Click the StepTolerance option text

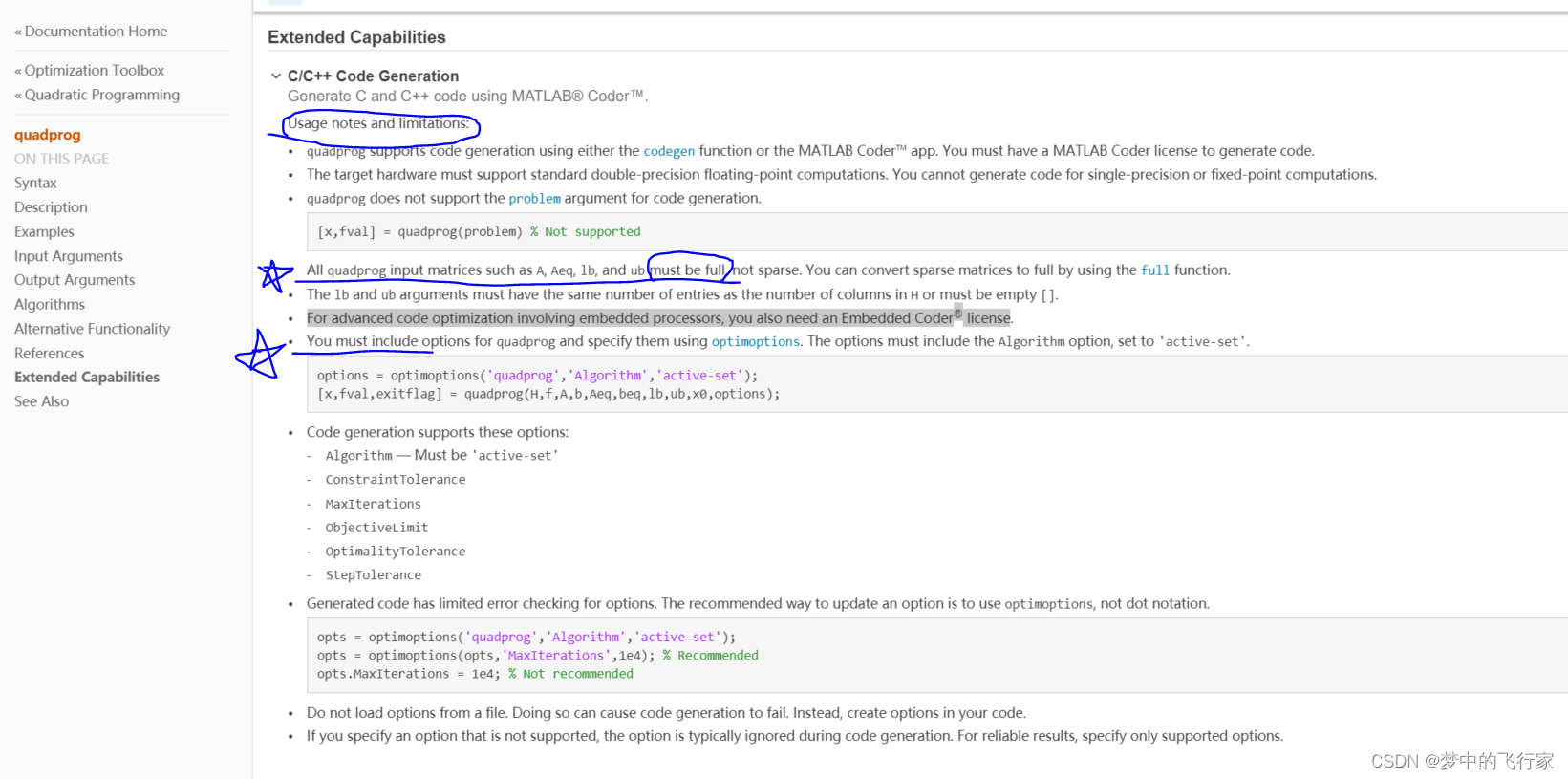373,575
